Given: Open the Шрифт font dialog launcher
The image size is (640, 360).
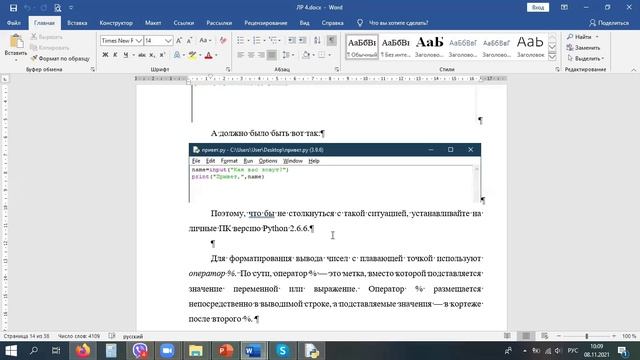Looking at the screenshot, I should [228, 69].
